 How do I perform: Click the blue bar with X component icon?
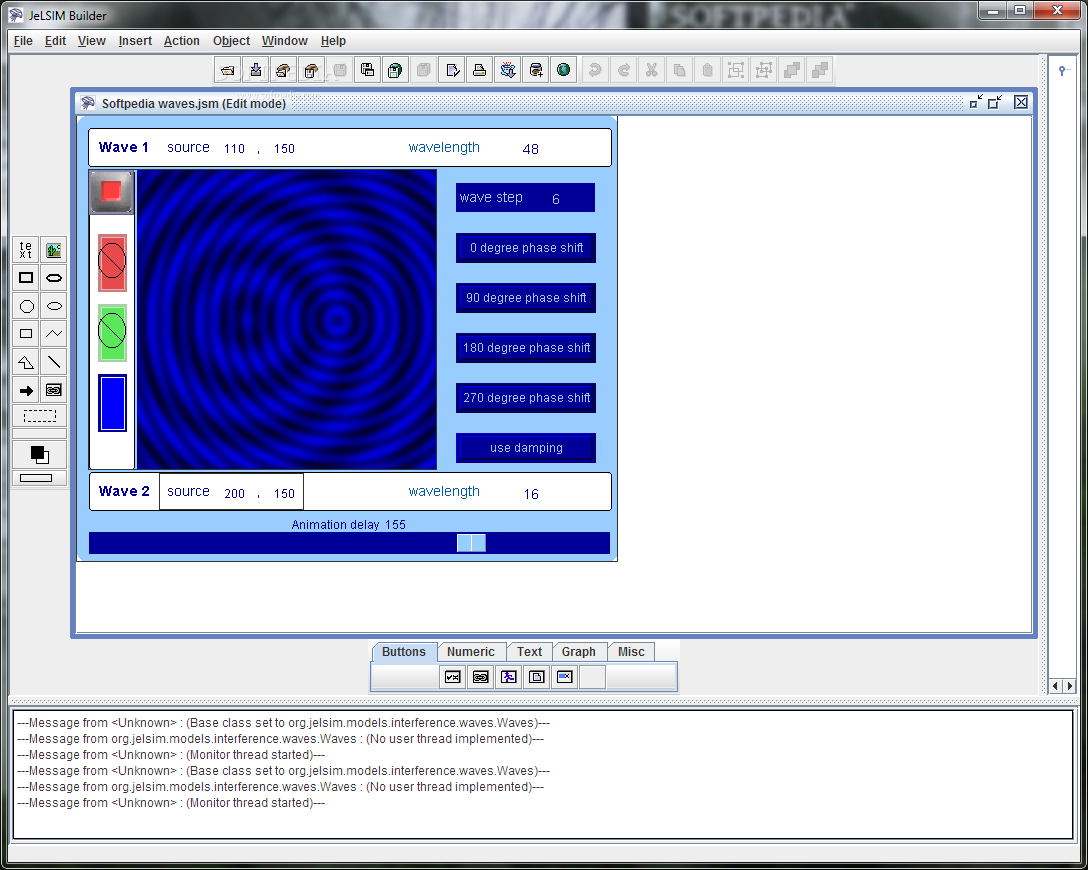pos(565,677)
